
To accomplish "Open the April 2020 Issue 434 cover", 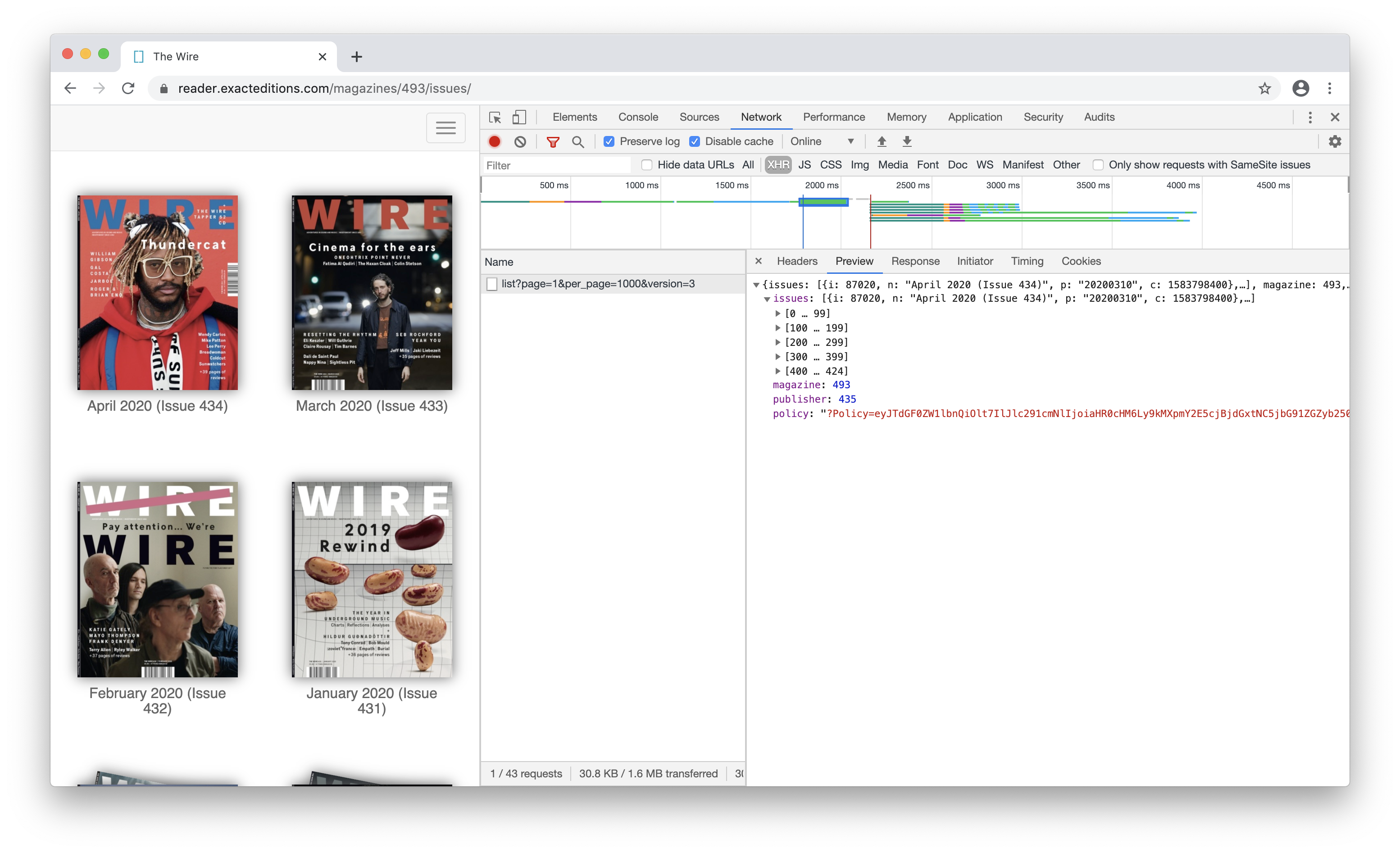I will [157, 292].
